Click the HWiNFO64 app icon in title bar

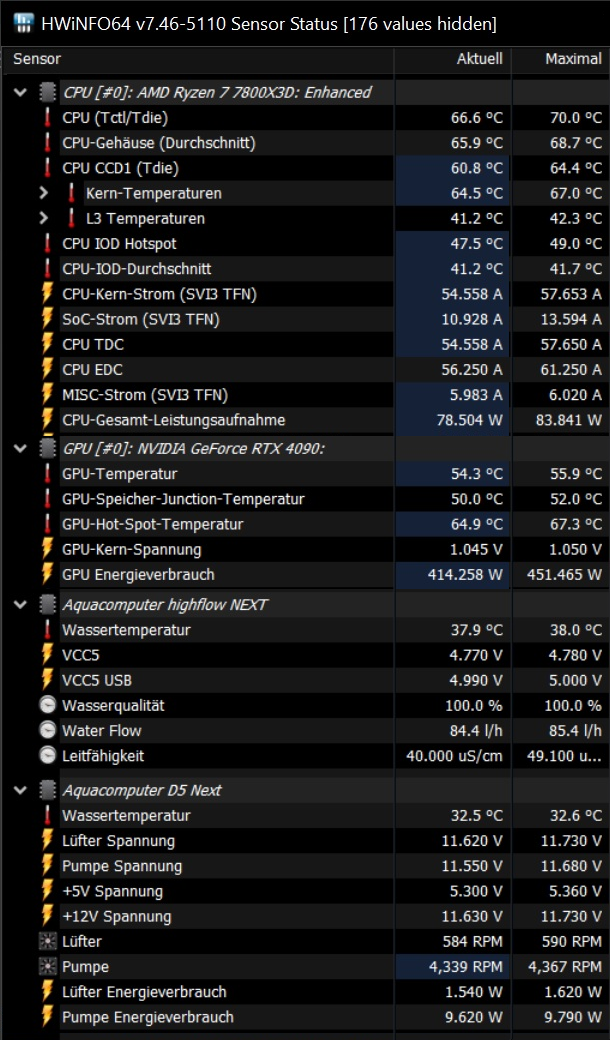(23, 24)
